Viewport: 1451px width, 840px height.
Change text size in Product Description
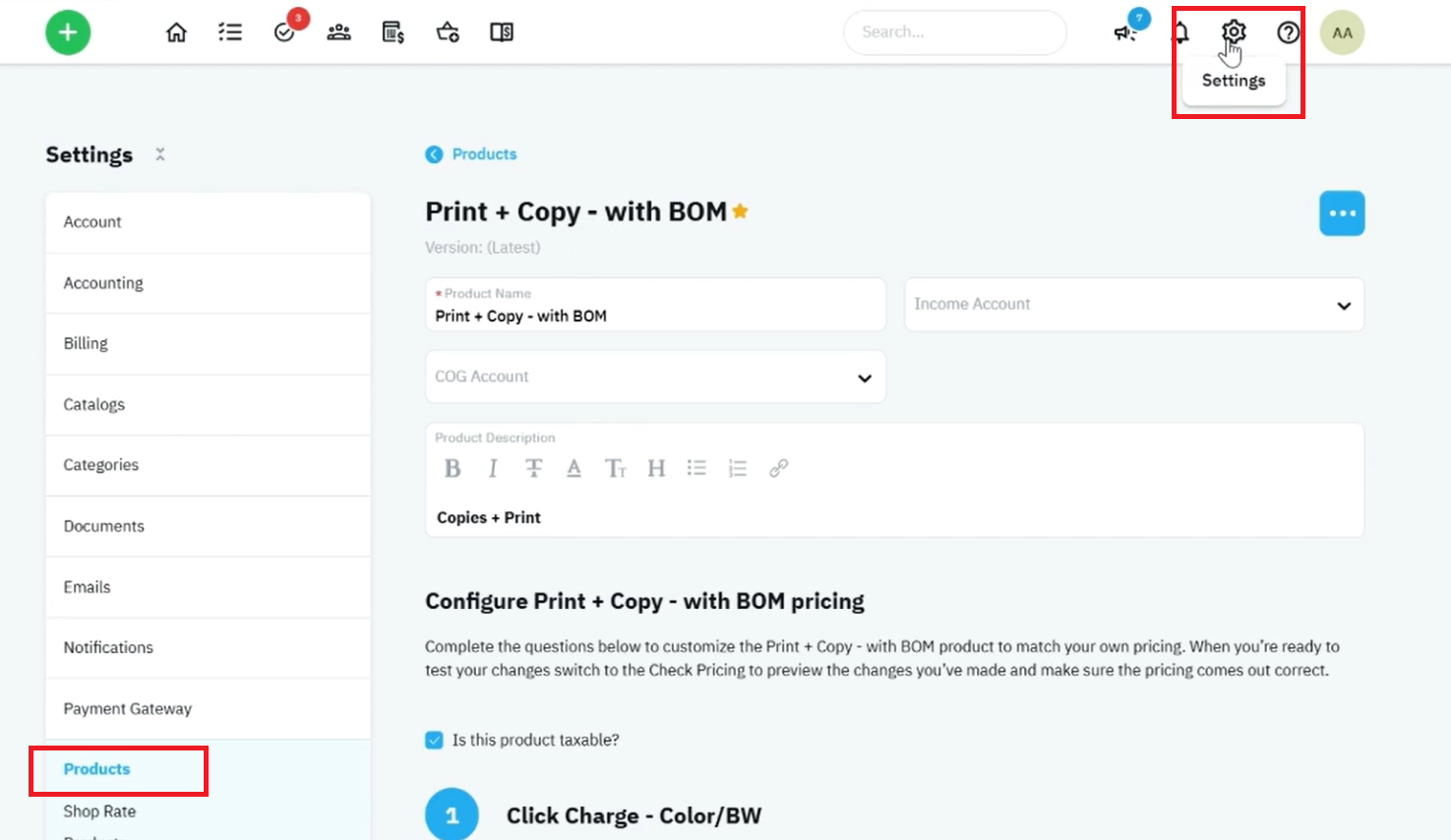coord(615,468)
